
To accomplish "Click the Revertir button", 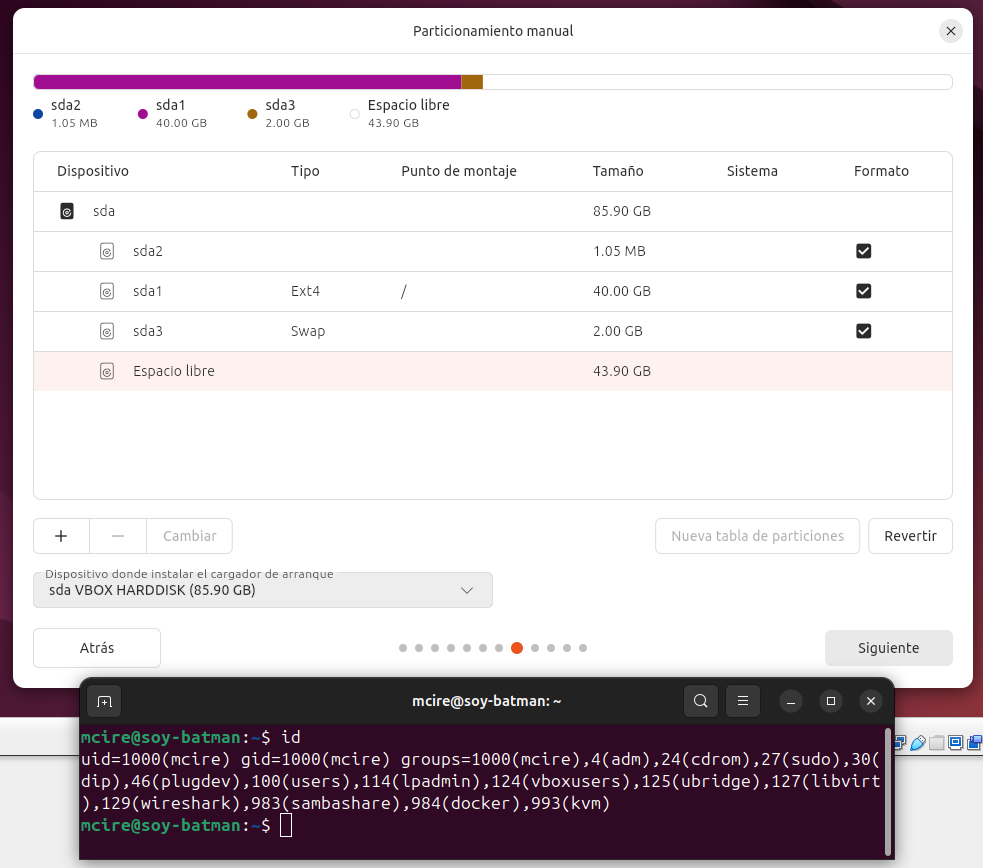I will click(910, 536).
